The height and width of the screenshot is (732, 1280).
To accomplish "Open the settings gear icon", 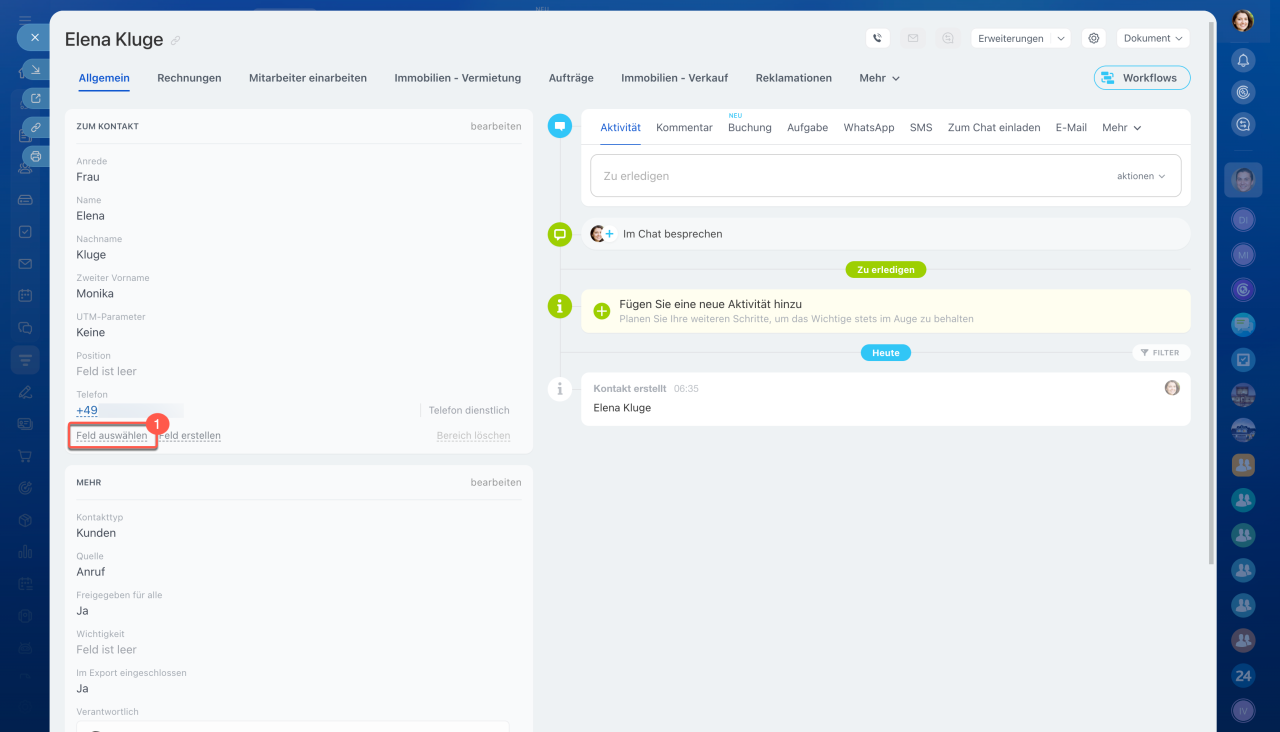I will 1094,38.
